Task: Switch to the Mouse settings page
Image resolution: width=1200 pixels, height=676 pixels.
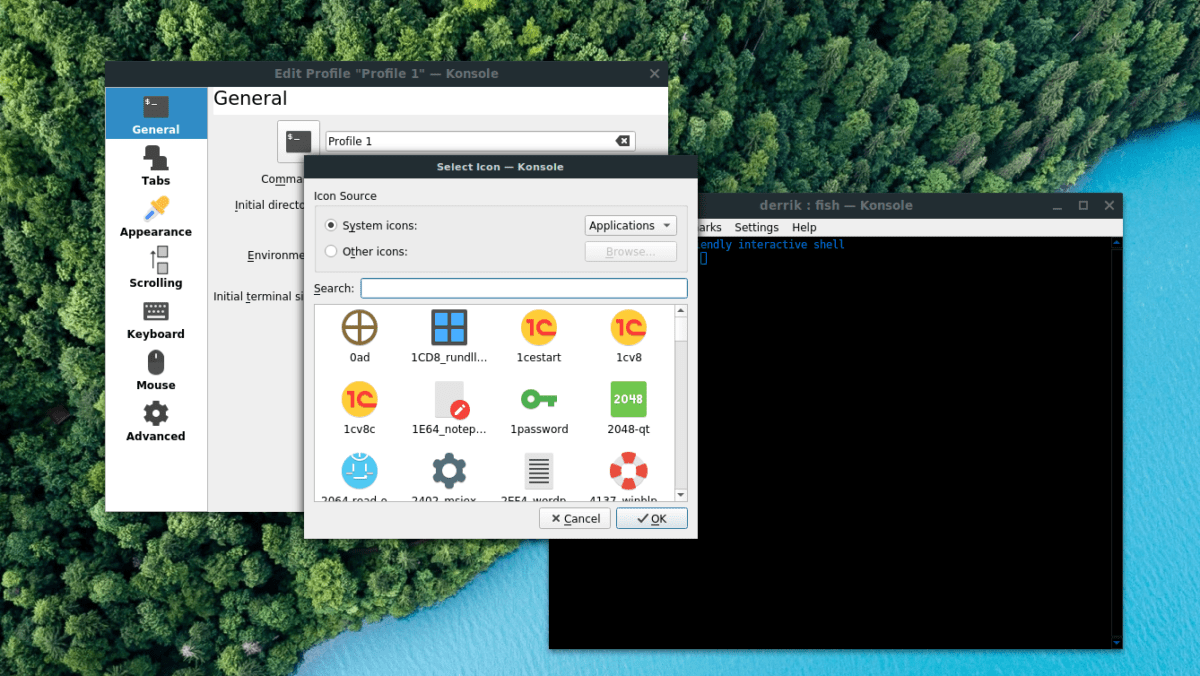Action: click(156, 369)
